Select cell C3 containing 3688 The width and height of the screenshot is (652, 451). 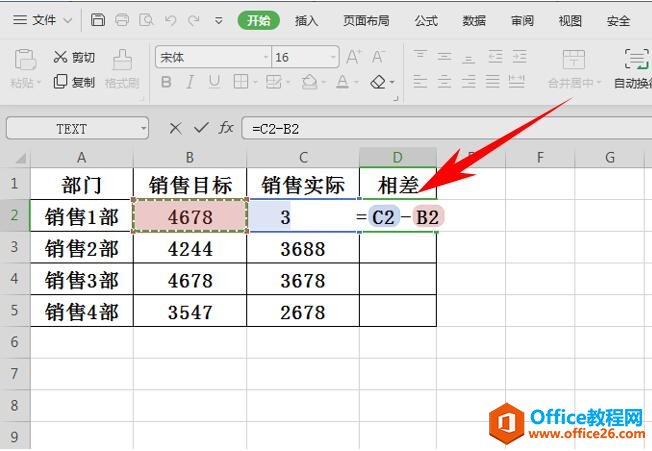[x=303, y=248]
